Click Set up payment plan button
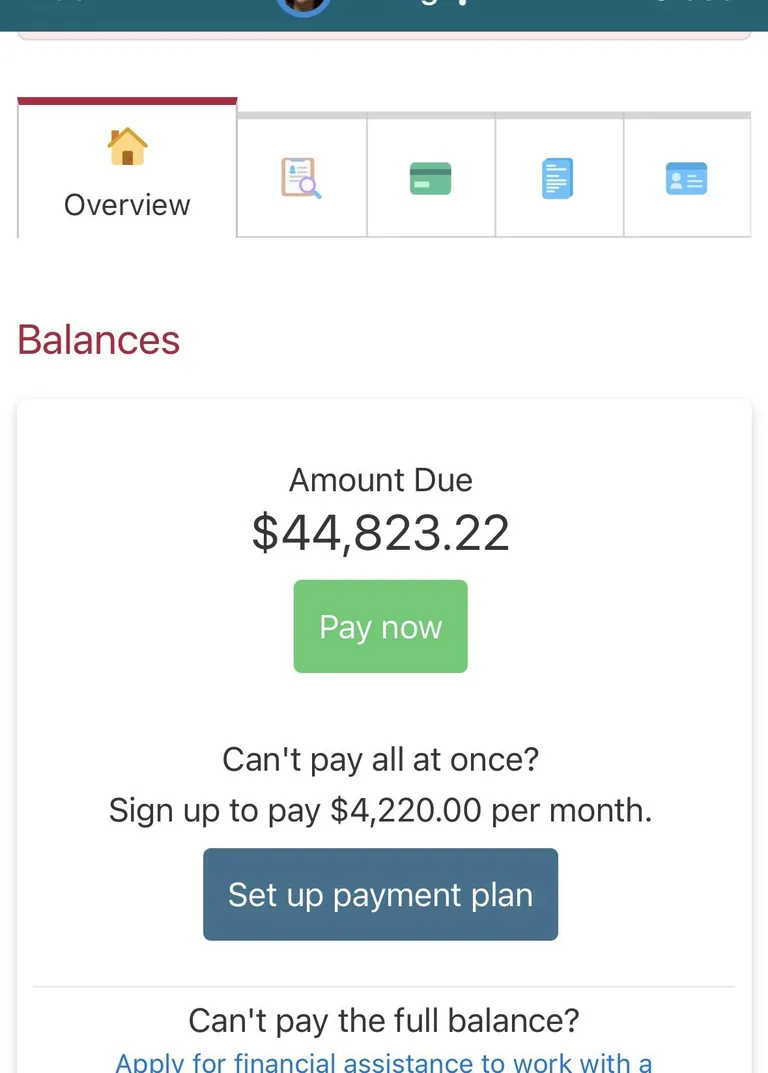 (380, 894)
